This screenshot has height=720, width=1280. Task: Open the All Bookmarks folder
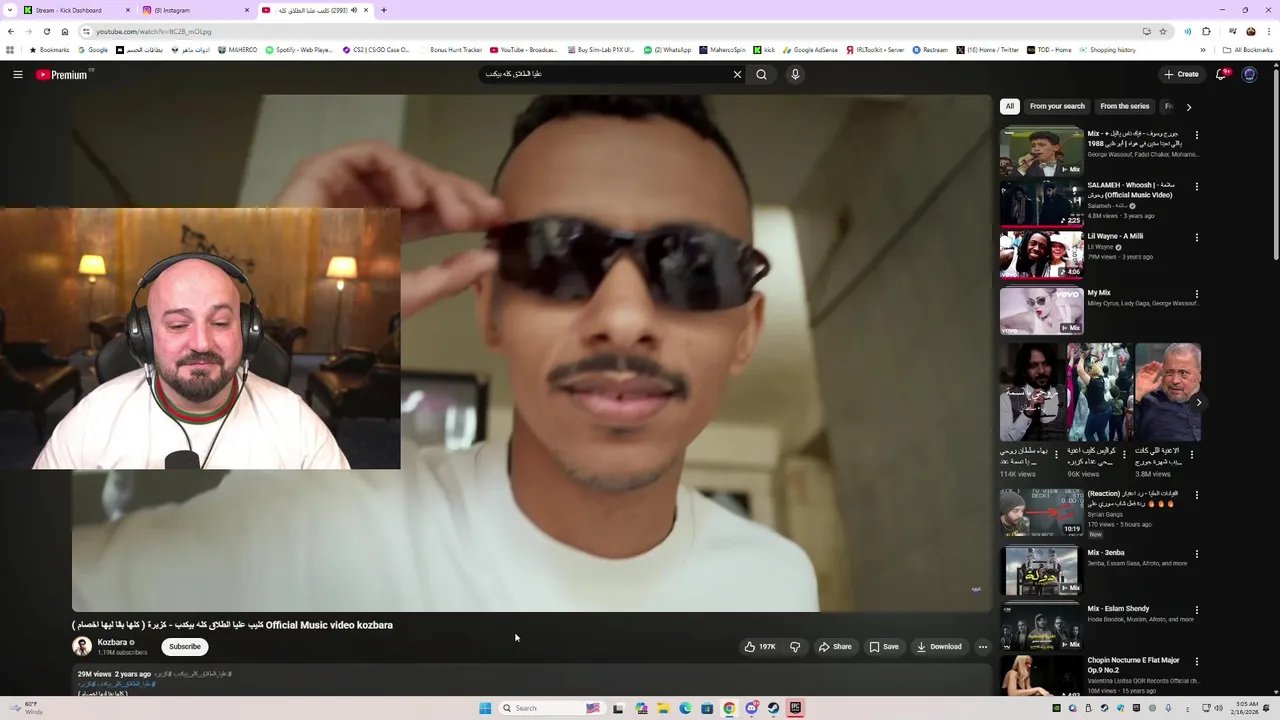1248,50
